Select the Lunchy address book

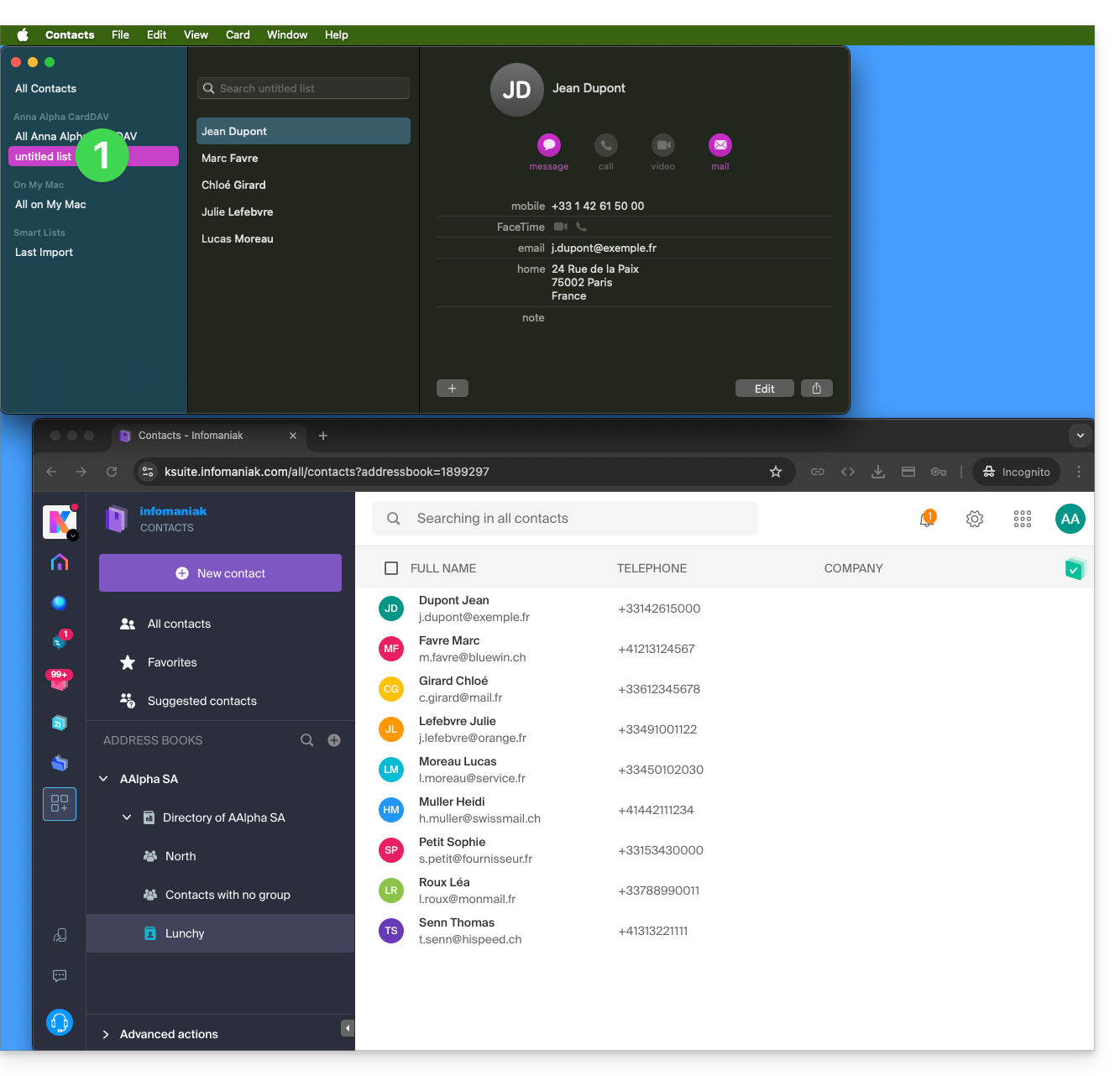(185, 933)
